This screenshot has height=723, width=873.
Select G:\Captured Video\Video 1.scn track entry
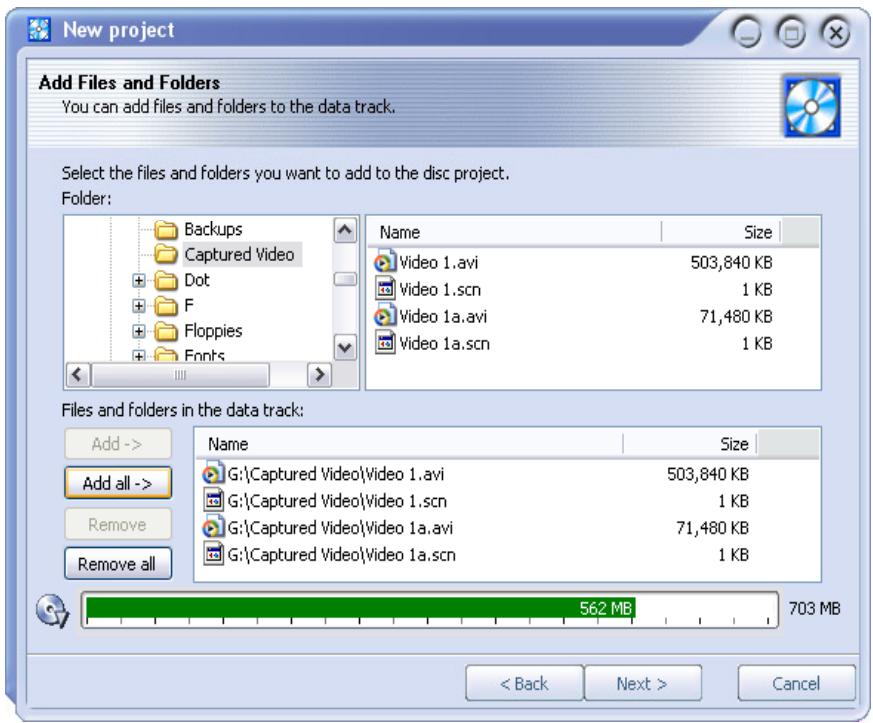tap(337, 501)
